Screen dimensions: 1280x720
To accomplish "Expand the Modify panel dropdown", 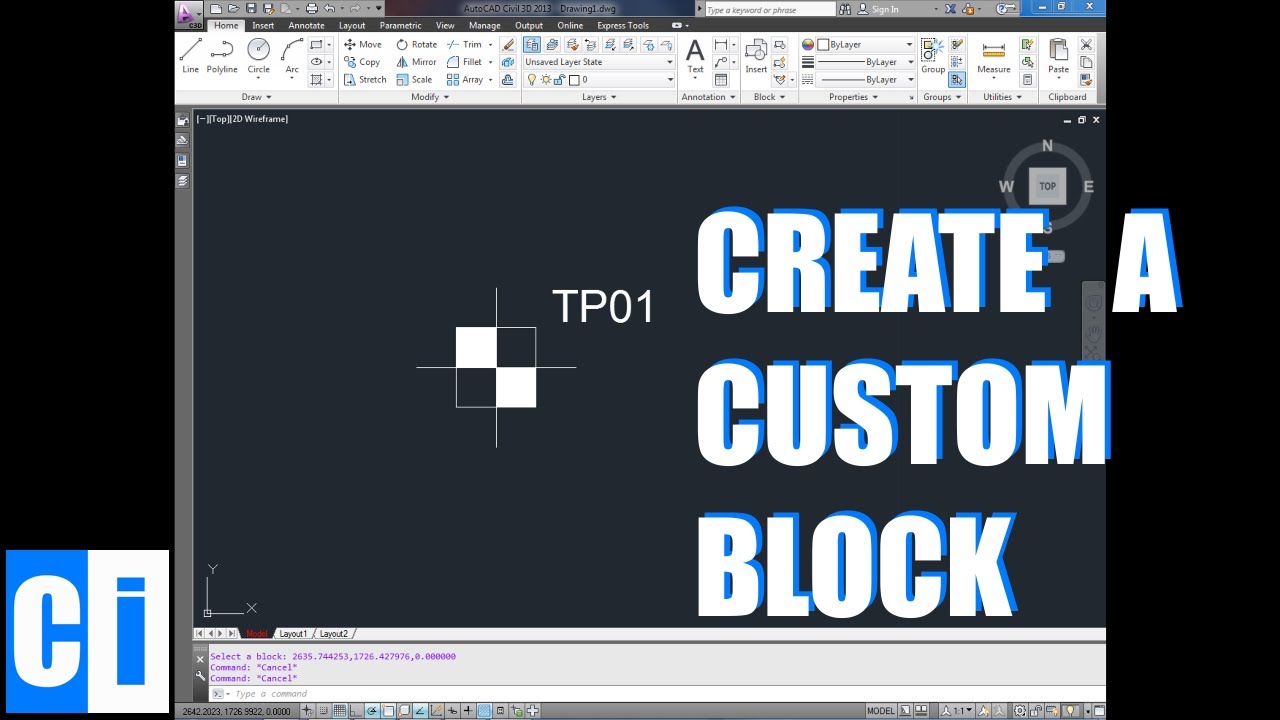I will tap(430, 97).
